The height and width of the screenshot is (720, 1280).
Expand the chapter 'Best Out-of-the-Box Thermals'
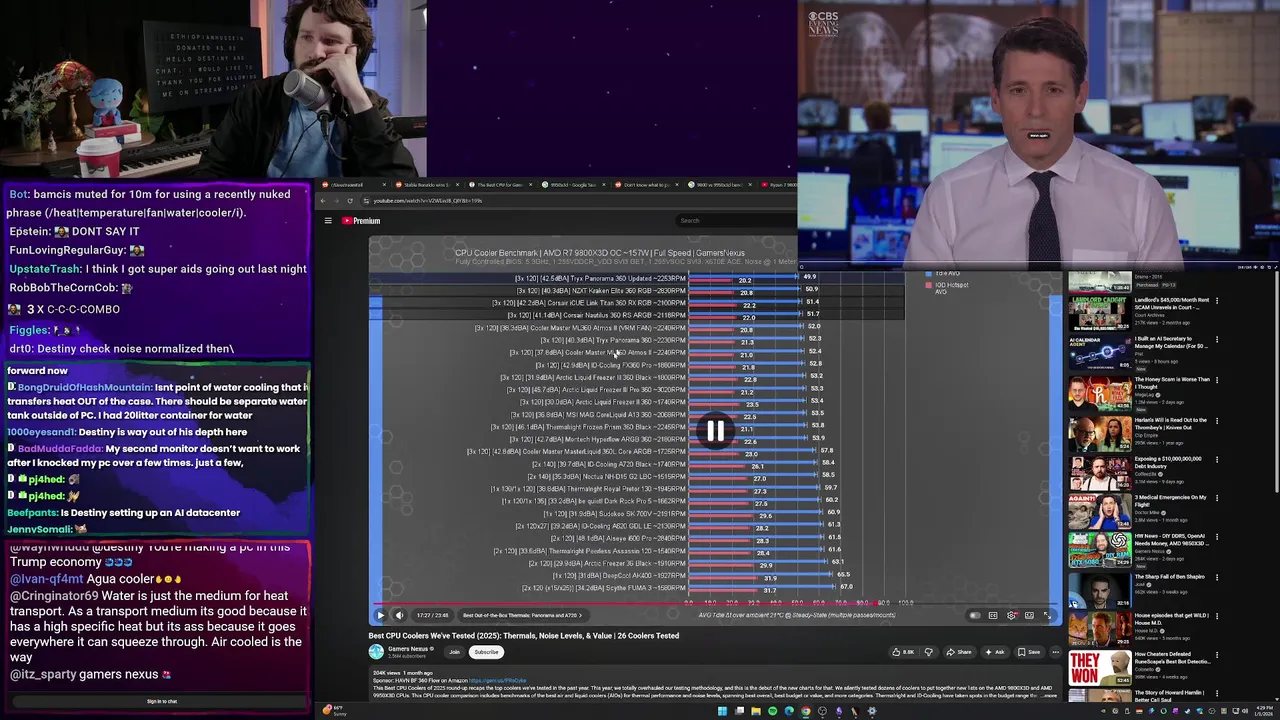tap(521, 615)
